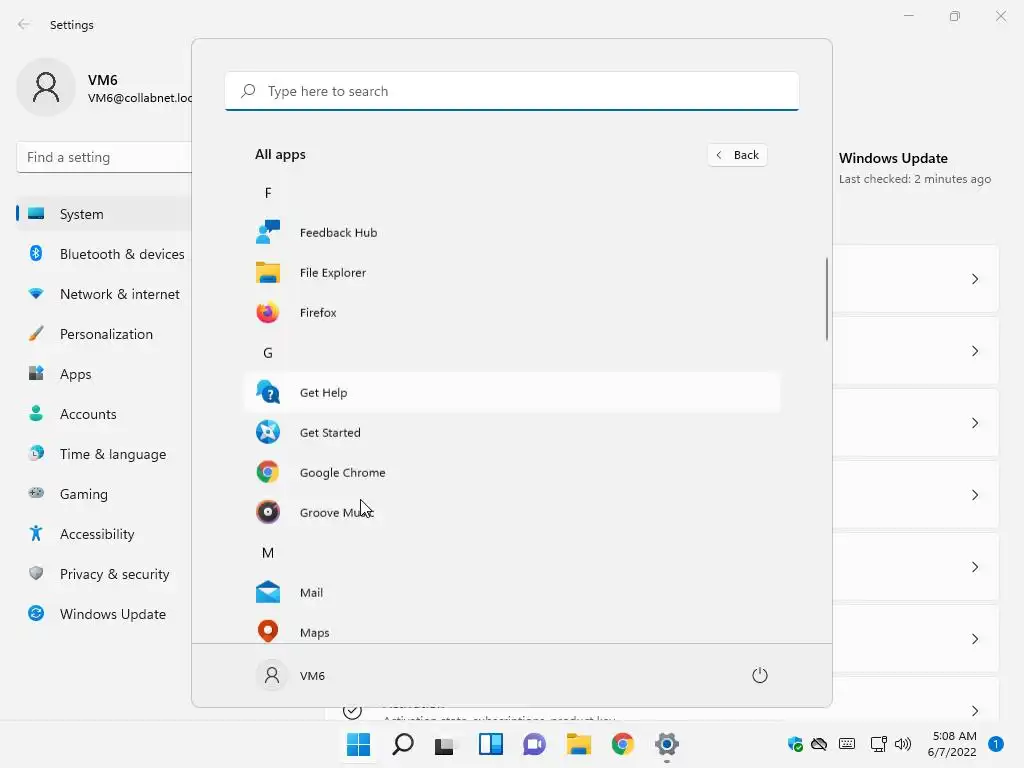Open Chat icon on taskbar
1024x768 pixels.
tap(534, 744)
